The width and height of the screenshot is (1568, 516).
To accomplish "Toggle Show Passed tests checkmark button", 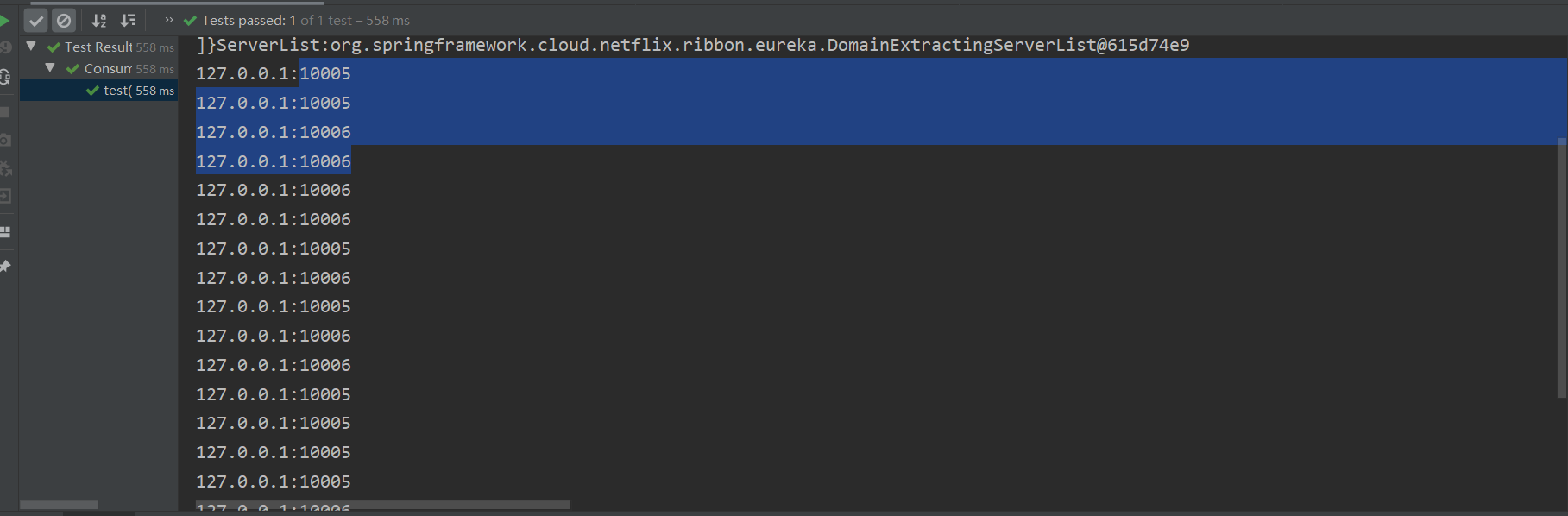I will pos(36,20).
